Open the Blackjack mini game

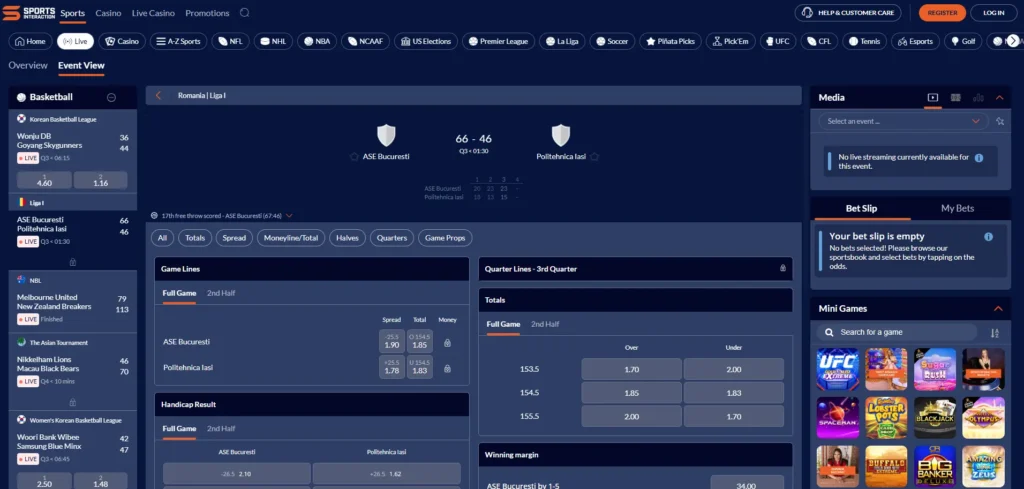[x=935, y=418]
